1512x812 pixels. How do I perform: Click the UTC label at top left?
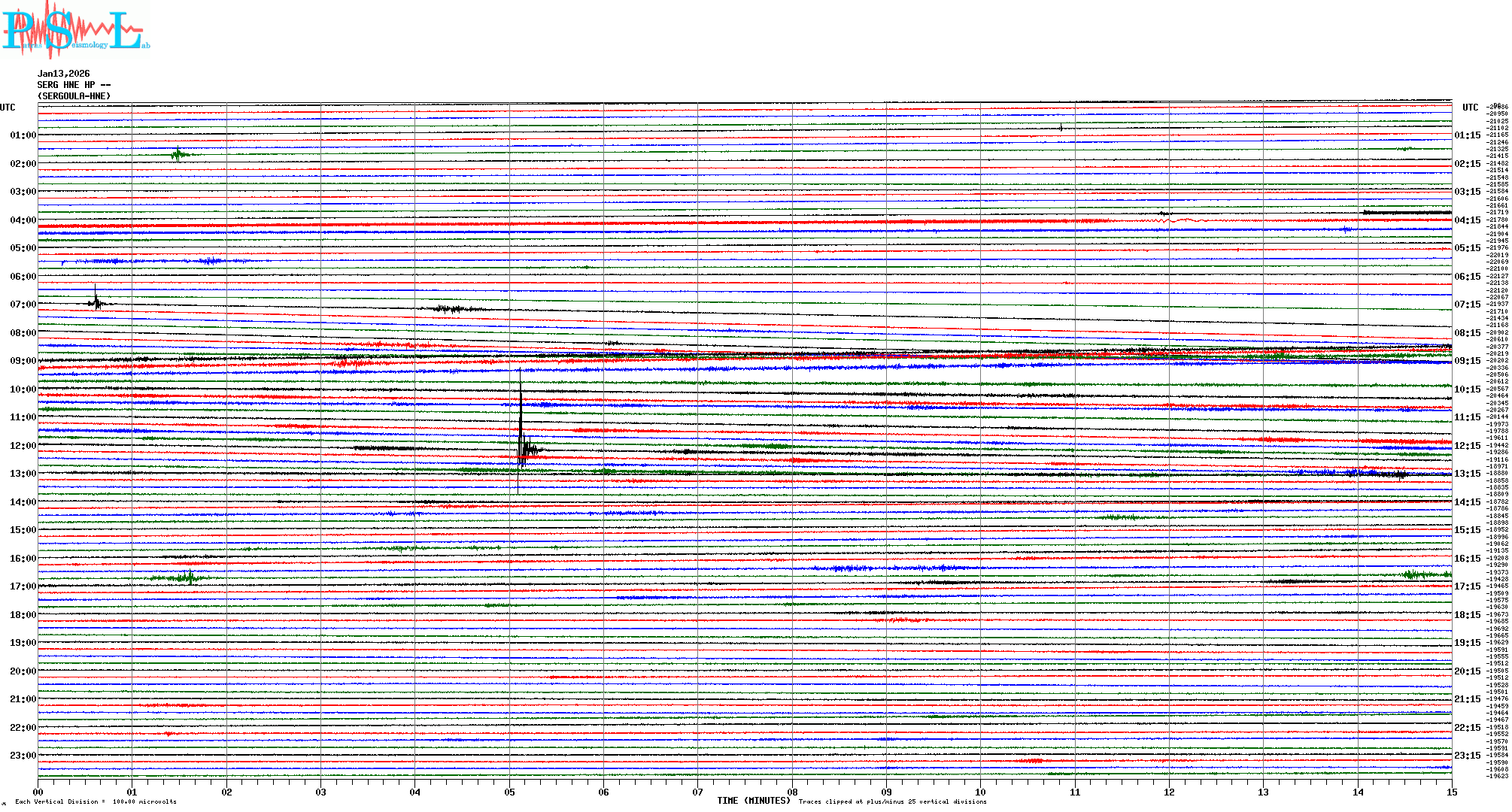[8, 108]
